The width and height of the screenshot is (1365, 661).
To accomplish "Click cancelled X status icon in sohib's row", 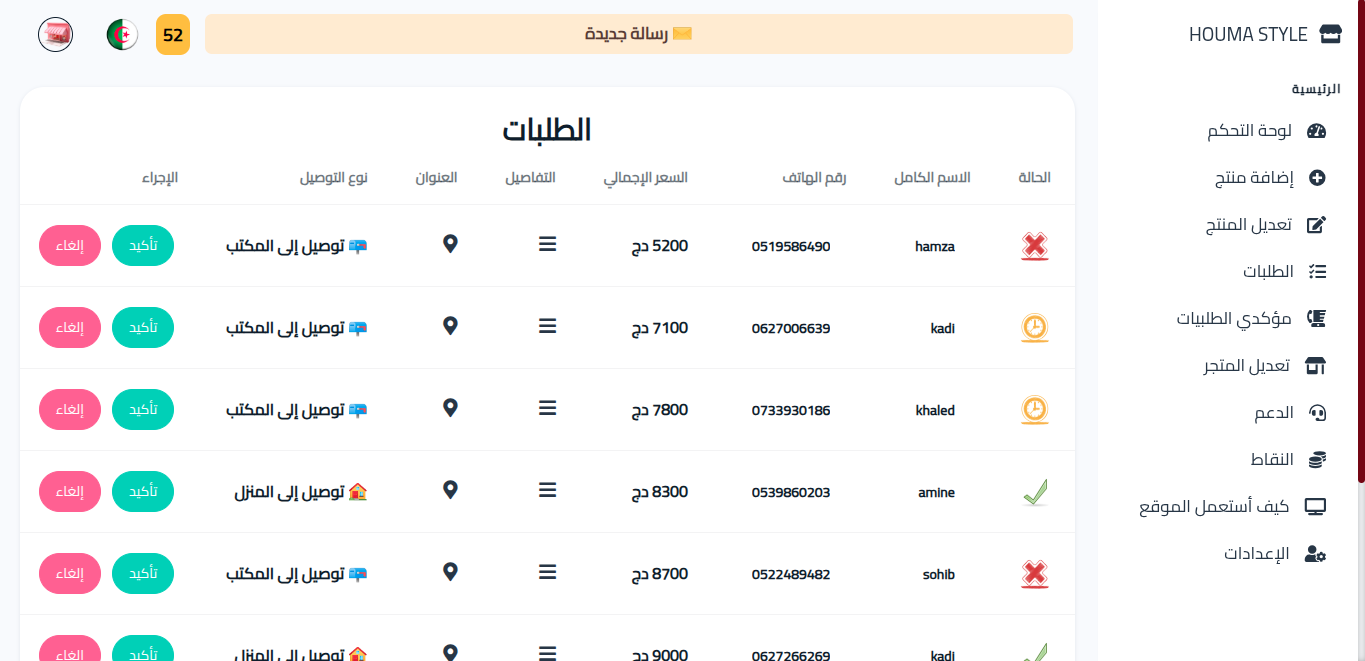I will pos(1035,574).
